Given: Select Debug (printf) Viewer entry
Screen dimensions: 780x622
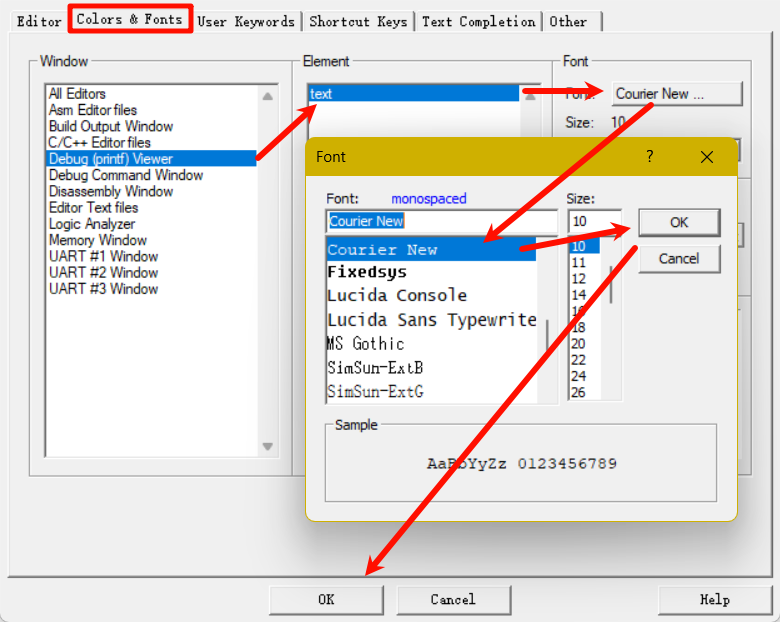Looking at the screenshot, I should coord(151,159).
